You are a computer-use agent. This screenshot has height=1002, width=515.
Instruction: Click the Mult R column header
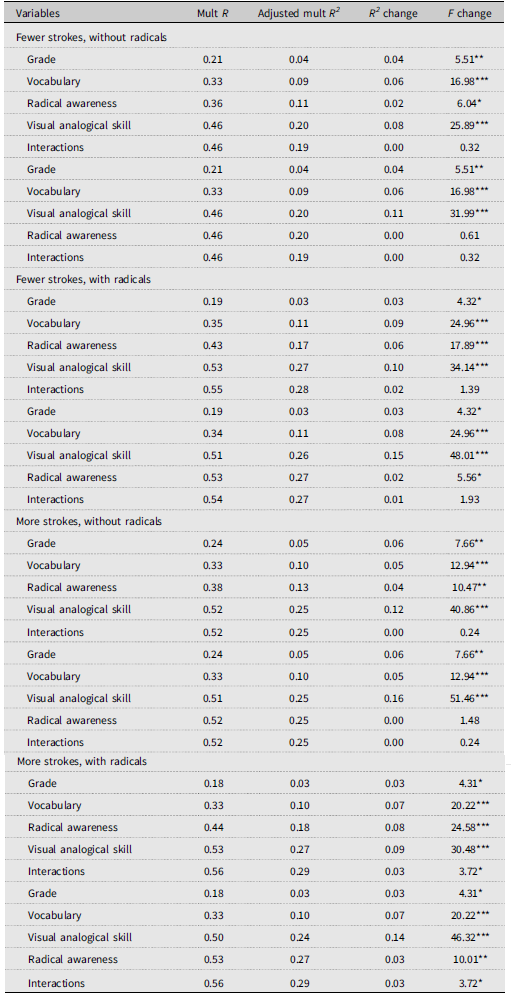pos(213,13)
